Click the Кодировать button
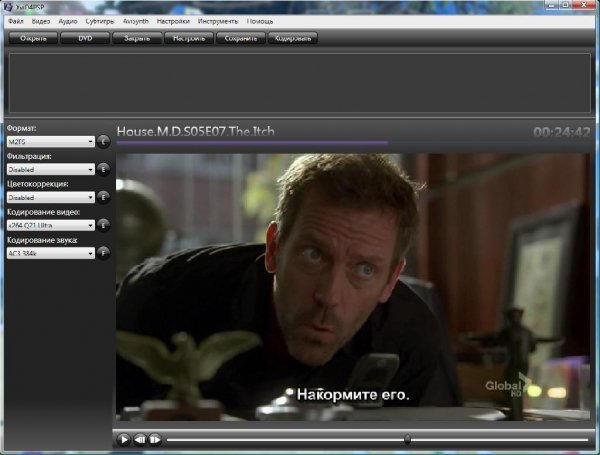 coord(293,38)
